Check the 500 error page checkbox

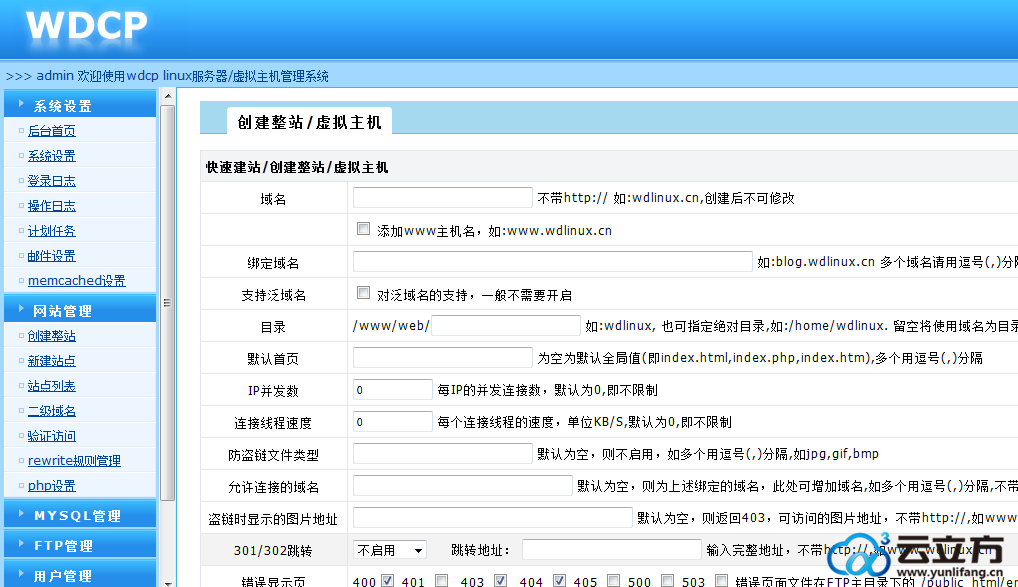coord(667,580)
